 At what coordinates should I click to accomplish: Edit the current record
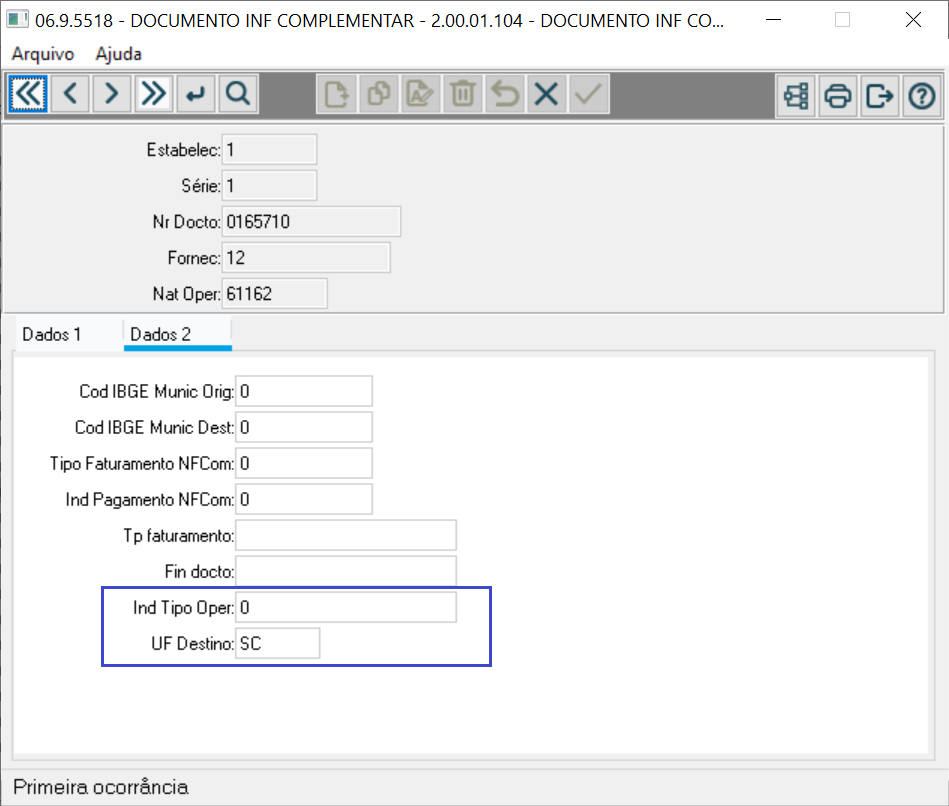421,94
